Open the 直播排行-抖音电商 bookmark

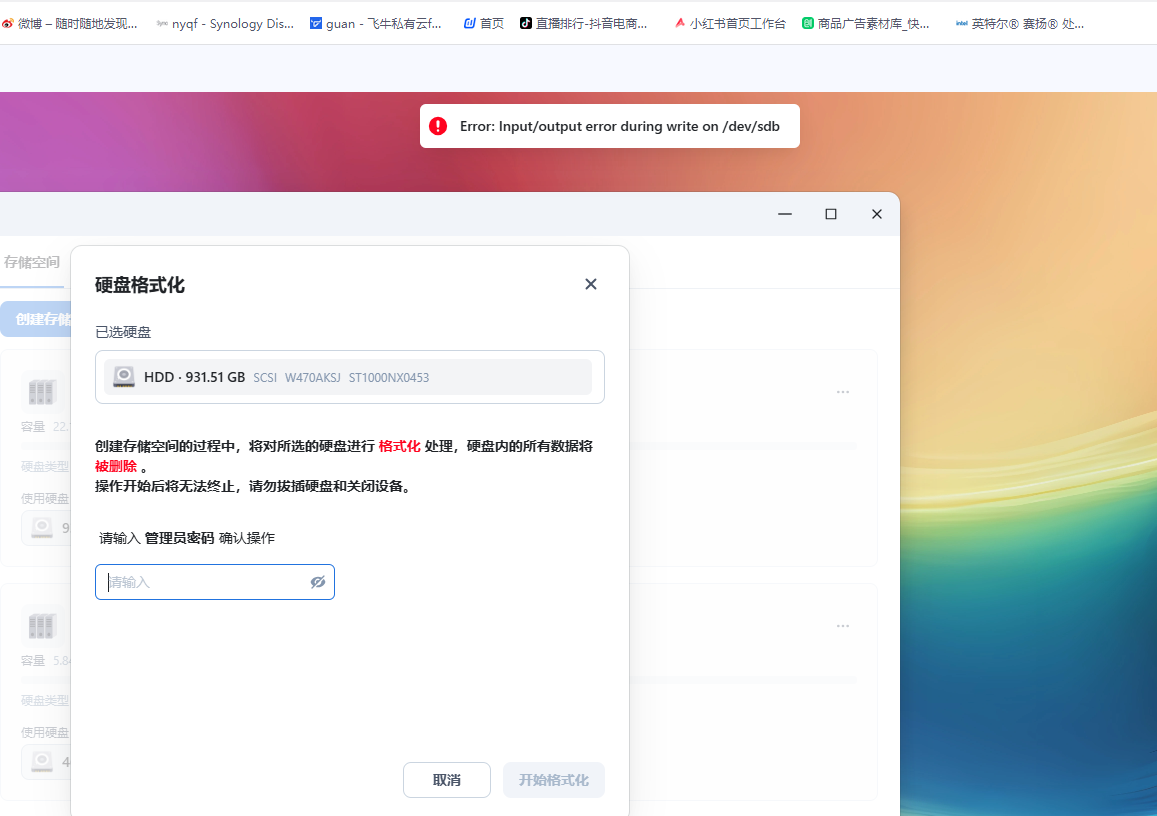click(584, 24)
